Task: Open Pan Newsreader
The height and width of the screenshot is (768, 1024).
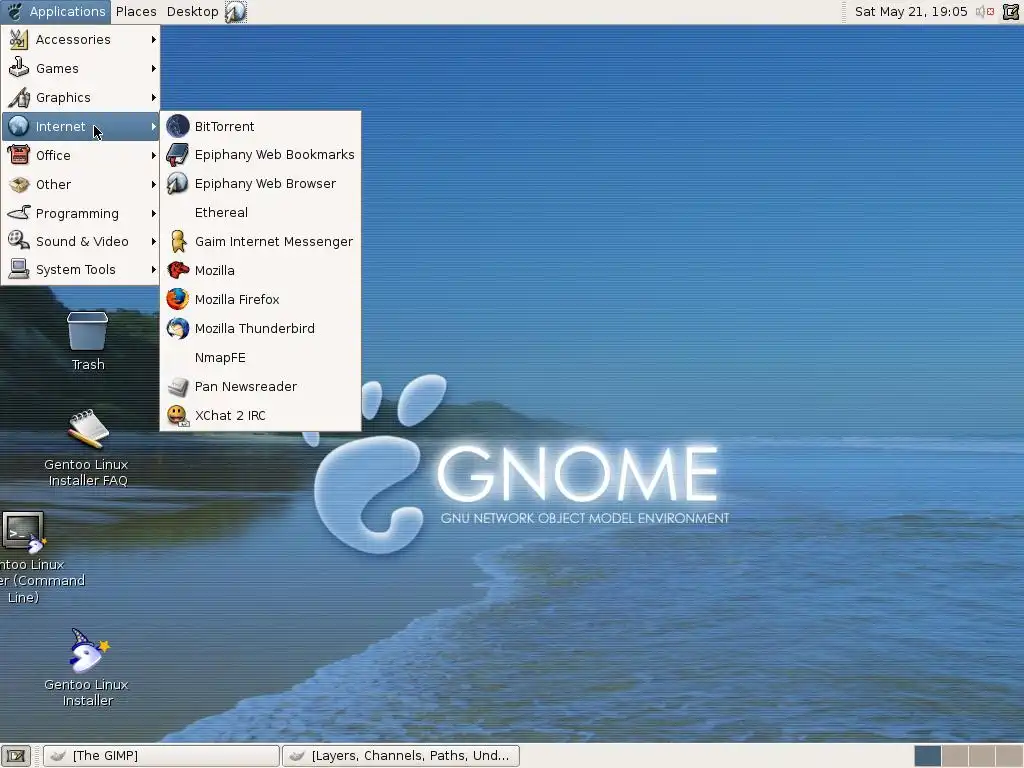Action: 261,387
